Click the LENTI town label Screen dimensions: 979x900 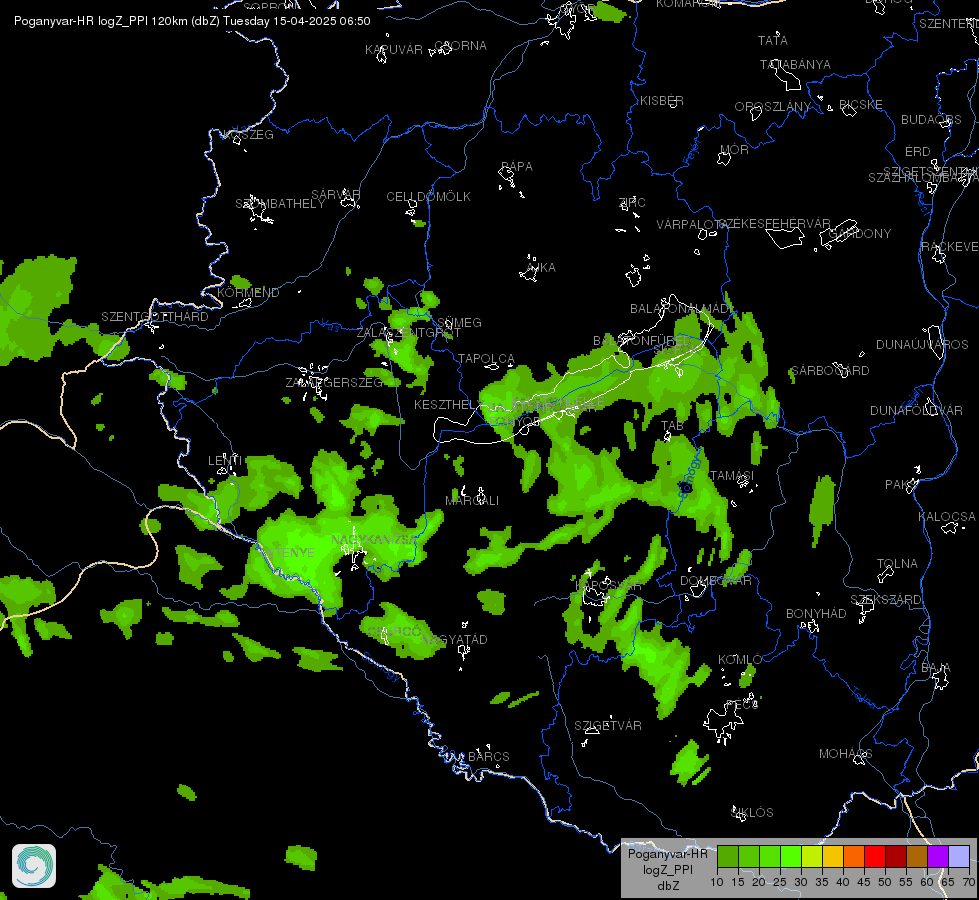225,460
